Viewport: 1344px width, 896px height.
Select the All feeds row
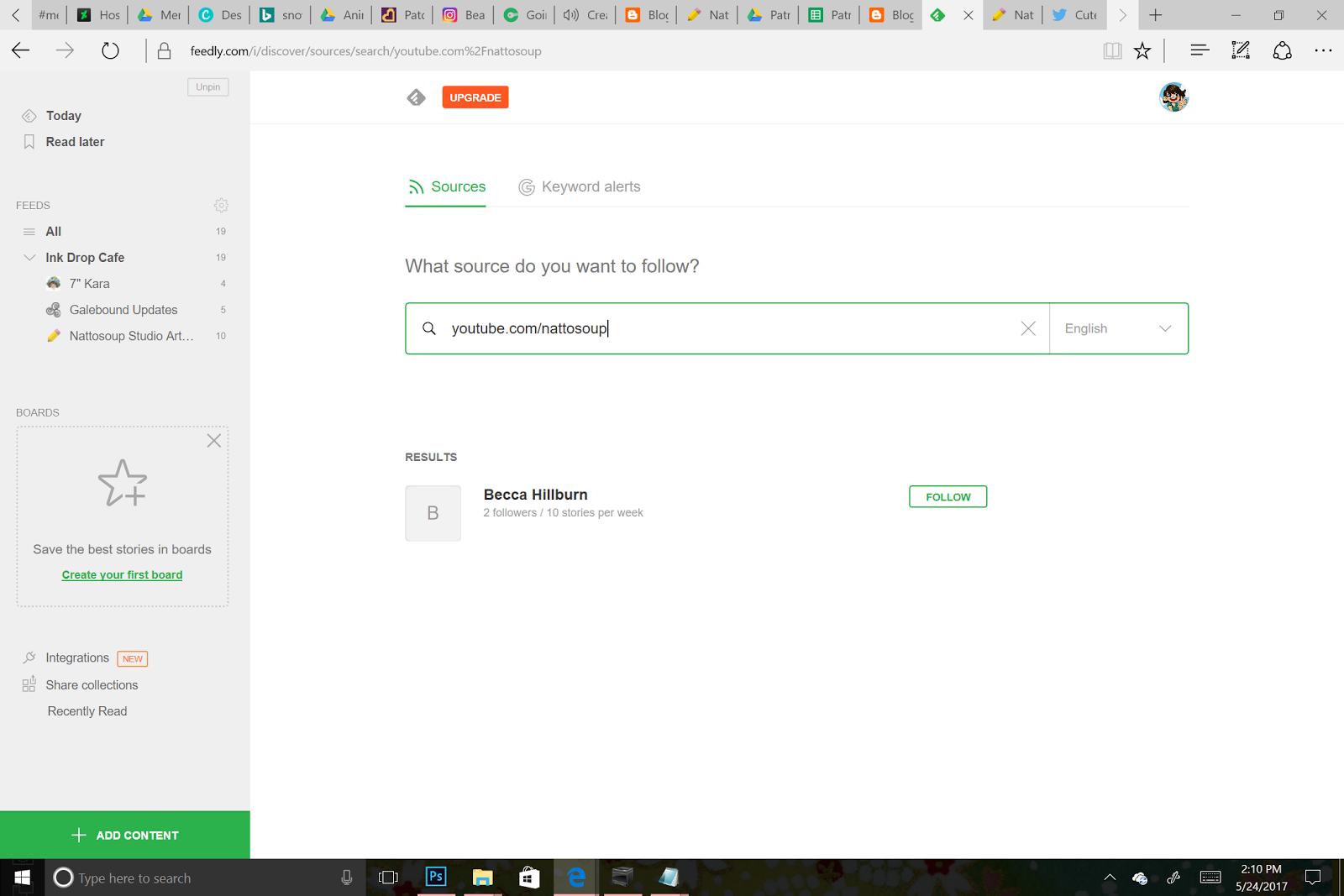[123, 231]
